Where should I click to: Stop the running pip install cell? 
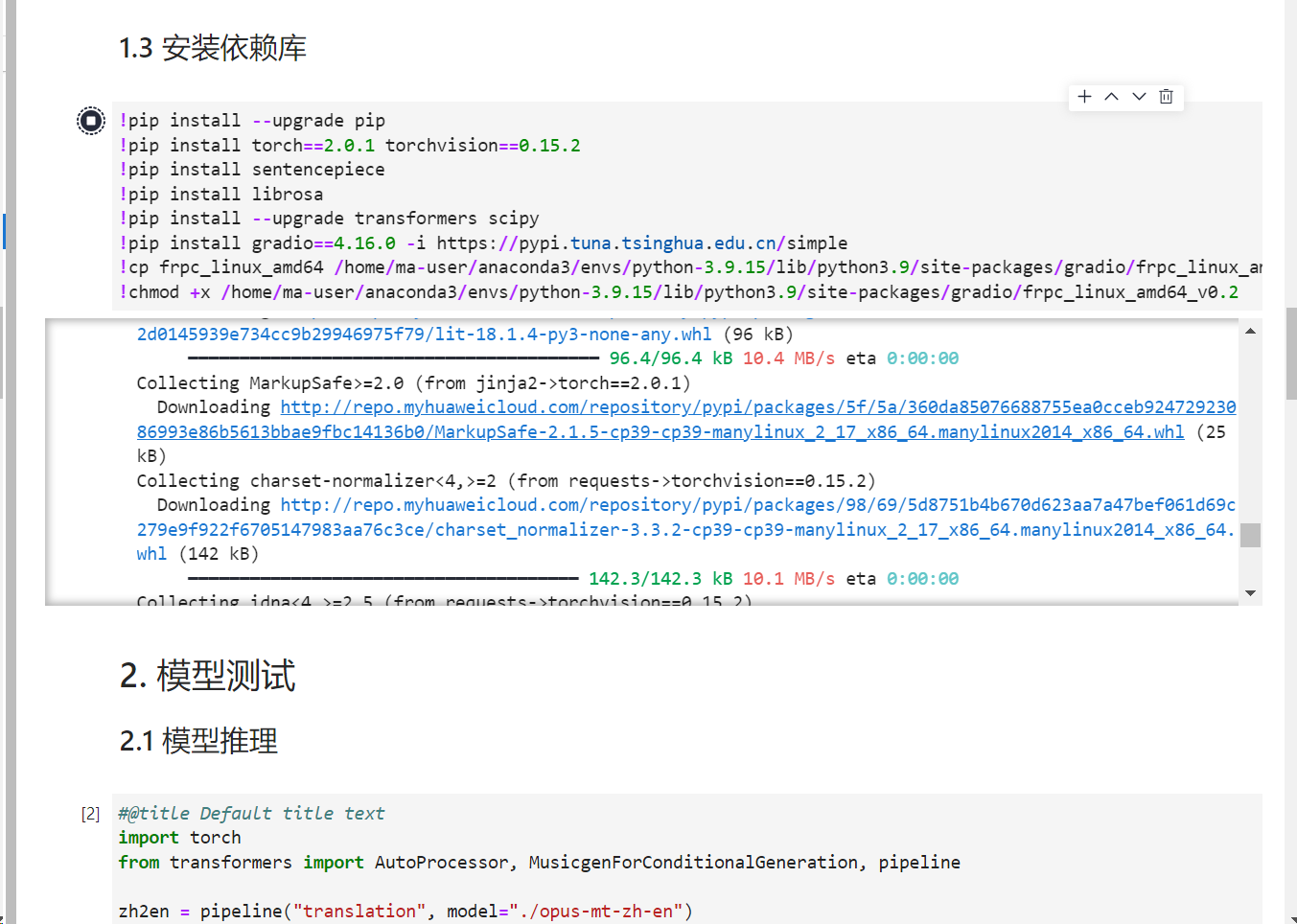click(x=91, y=121)
